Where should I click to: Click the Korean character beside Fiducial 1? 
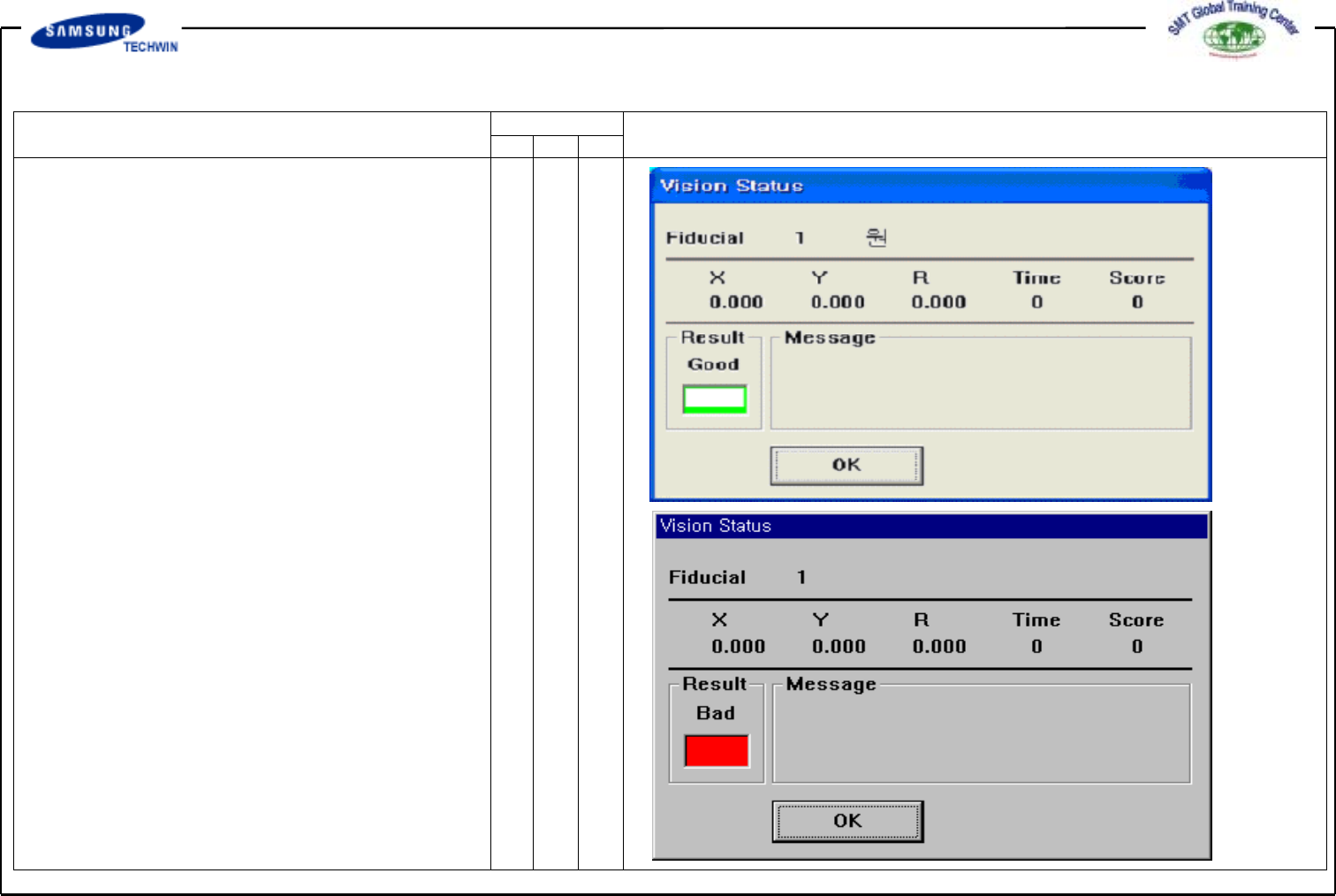click(876, 237)
